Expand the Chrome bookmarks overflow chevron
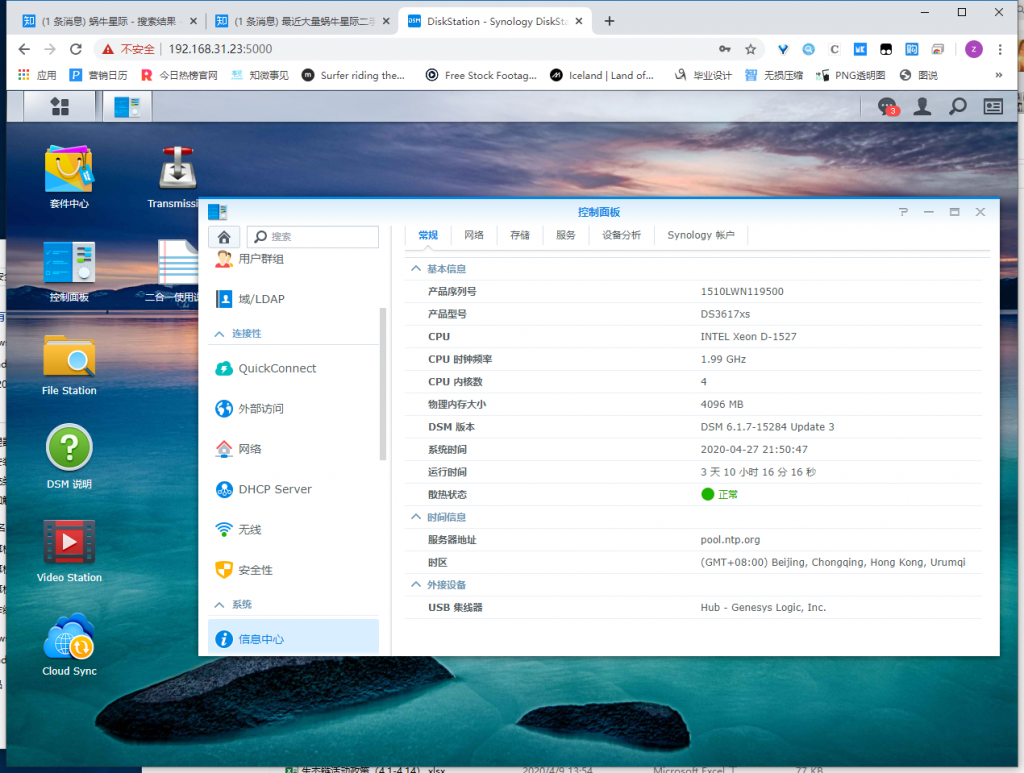The image size is (1024, 773). tap(999, 75)
